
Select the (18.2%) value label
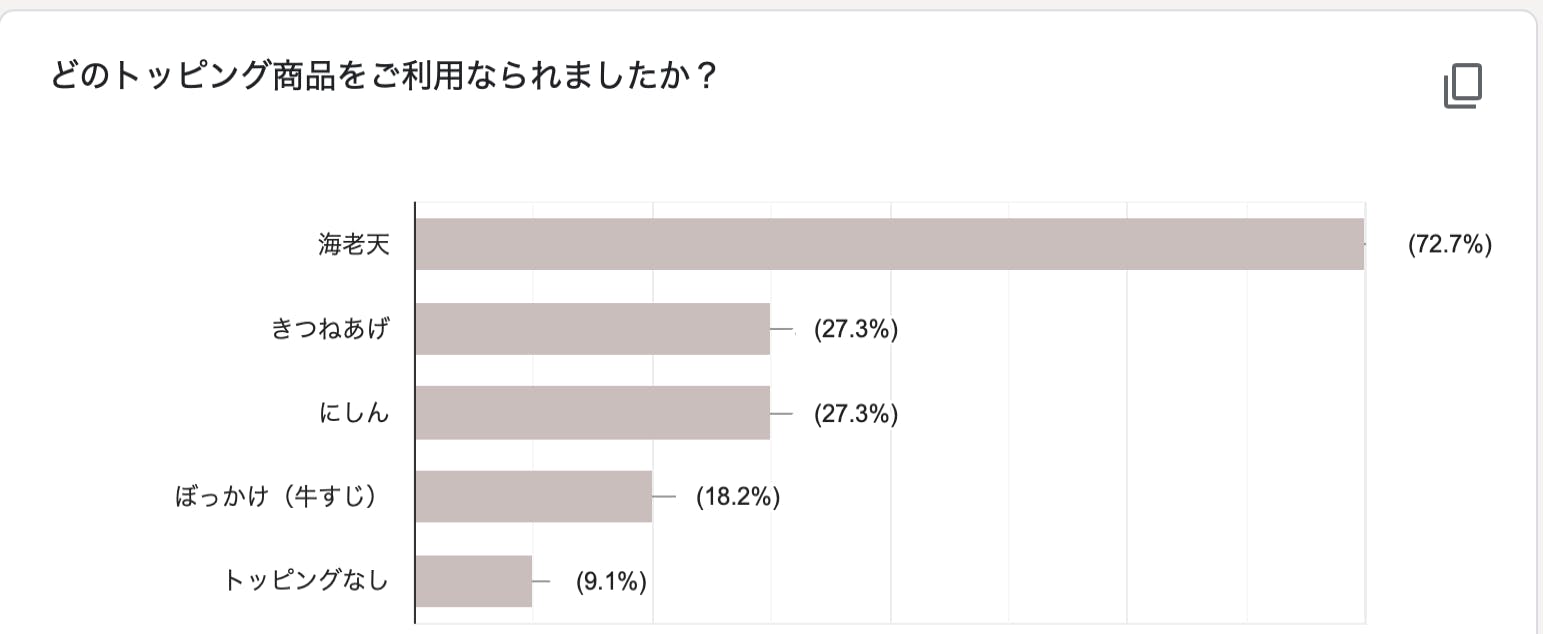(x=738, y=497)
